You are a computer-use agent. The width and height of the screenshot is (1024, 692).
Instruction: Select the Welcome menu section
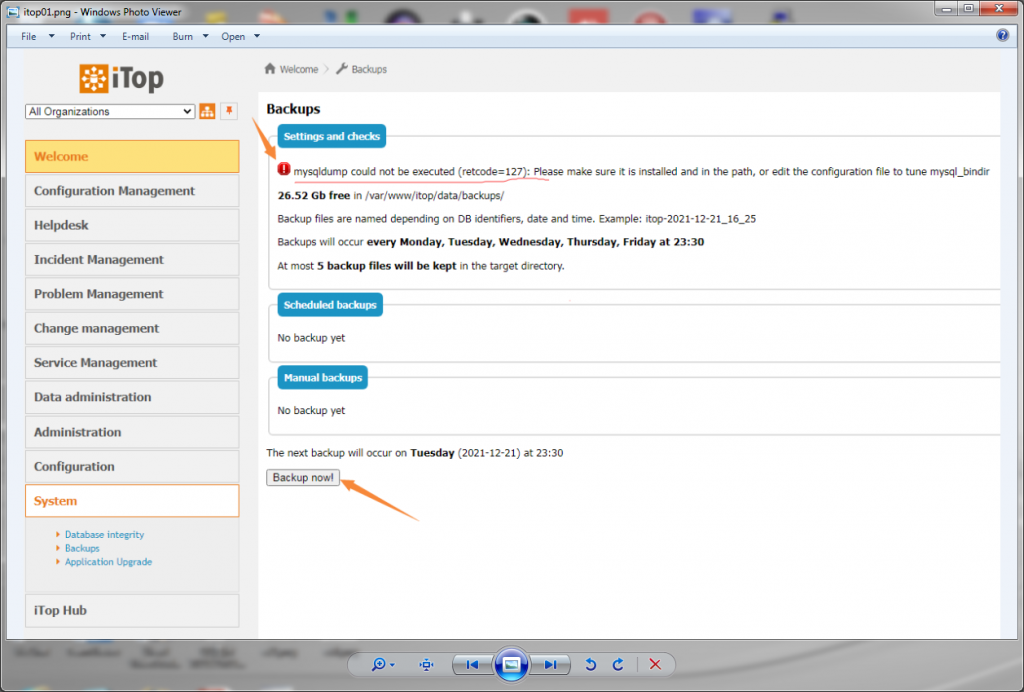point(132,157)
